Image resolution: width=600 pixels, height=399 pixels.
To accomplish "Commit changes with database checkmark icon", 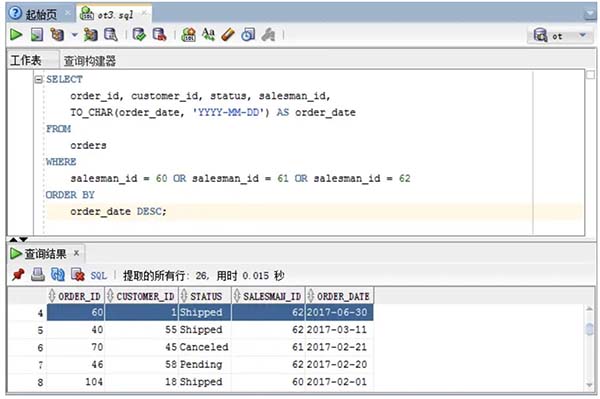I will [139, 35].
